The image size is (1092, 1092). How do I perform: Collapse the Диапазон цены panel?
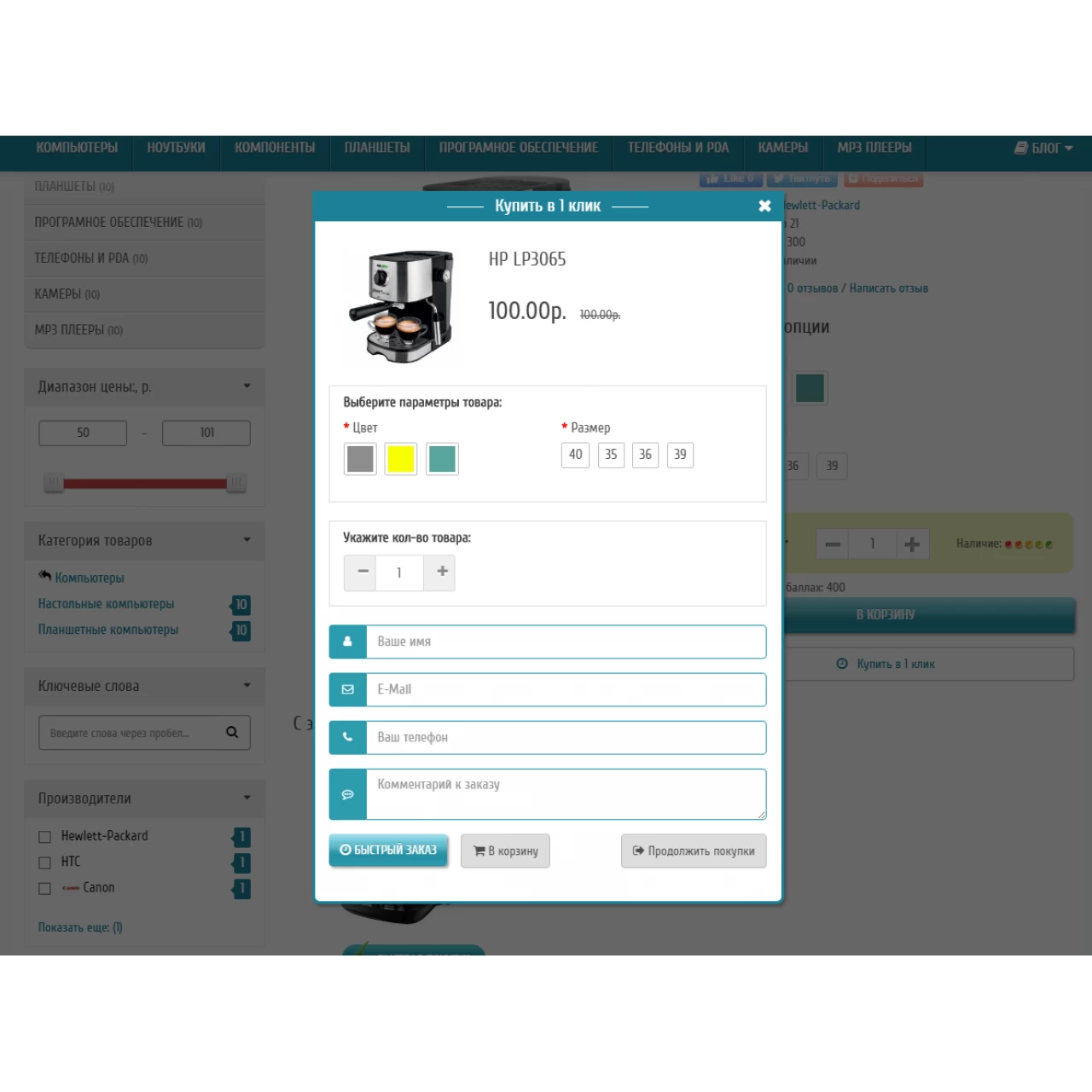click(x=247, y=386)
